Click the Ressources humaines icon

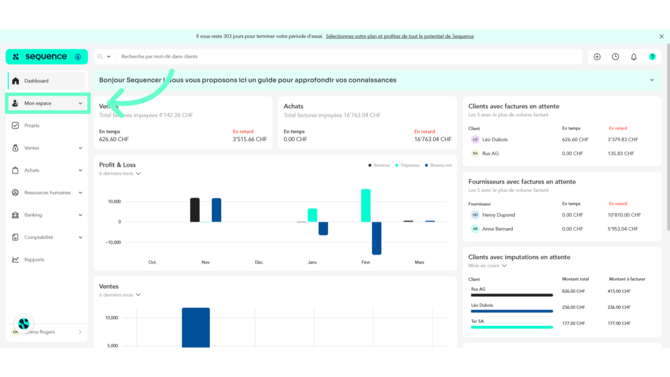click(15, 193)
